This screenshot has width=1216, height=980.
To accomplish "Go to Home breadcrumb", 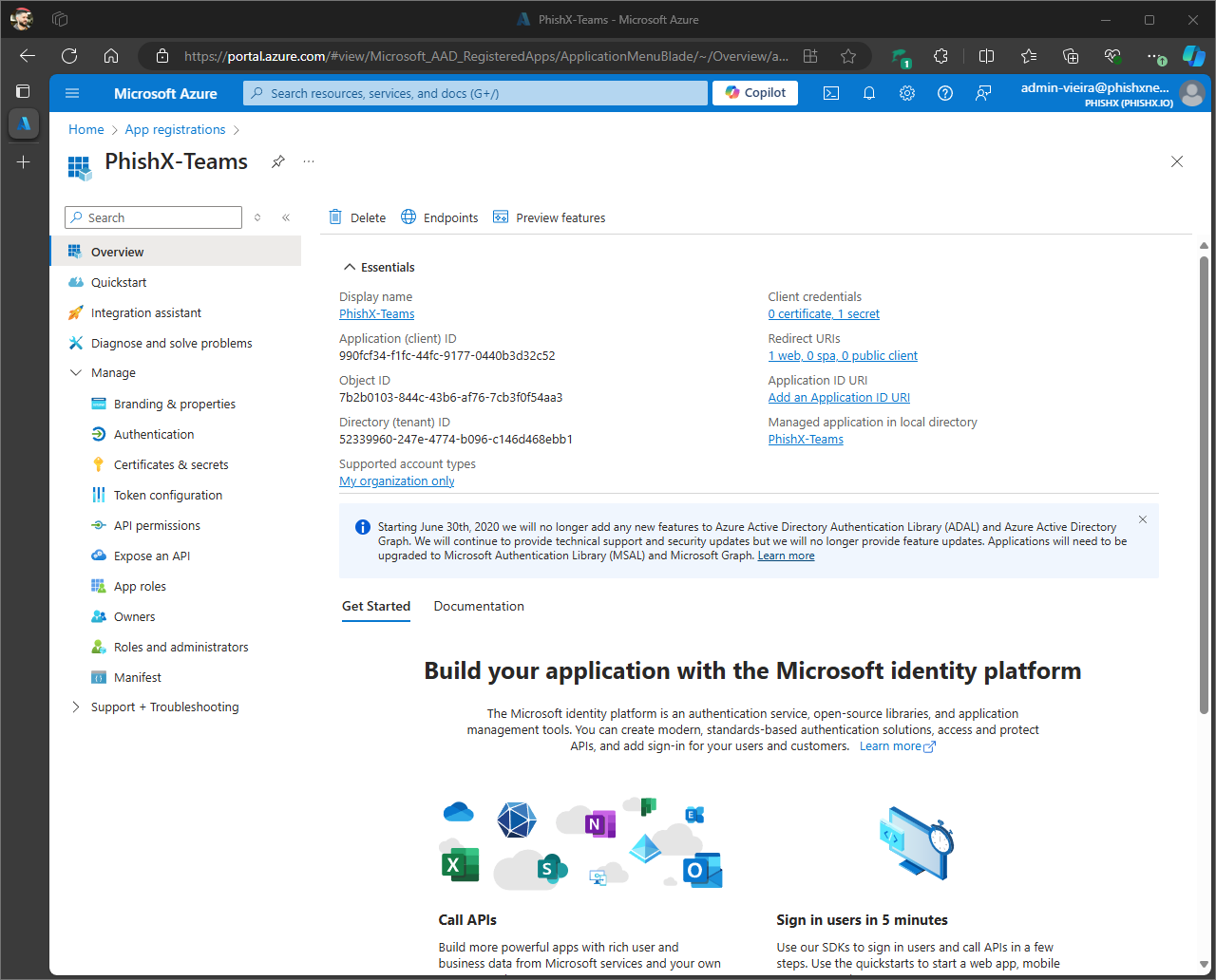I will point(86,129).
